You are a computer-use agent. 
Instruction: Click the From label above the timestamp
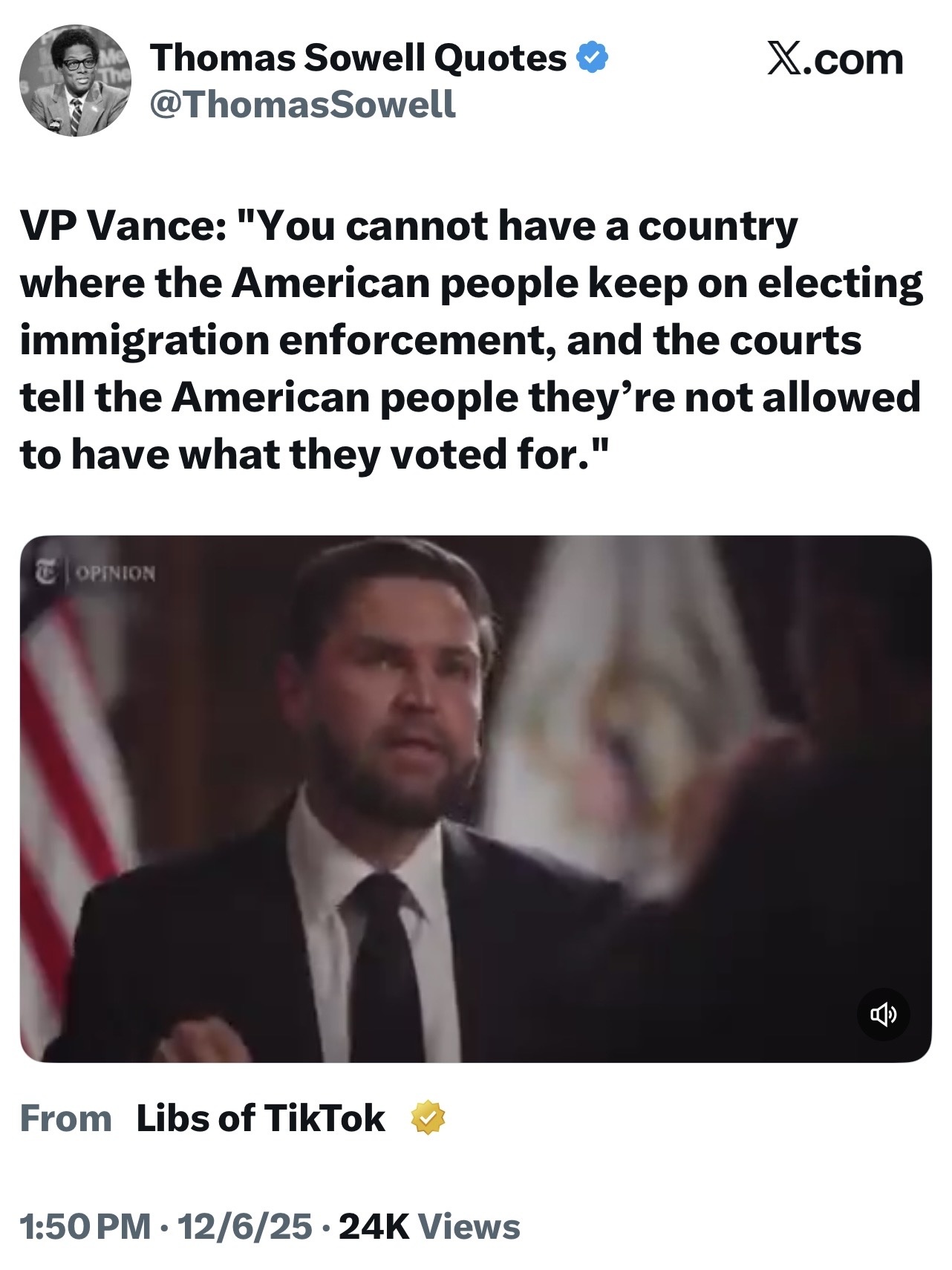65,1118
